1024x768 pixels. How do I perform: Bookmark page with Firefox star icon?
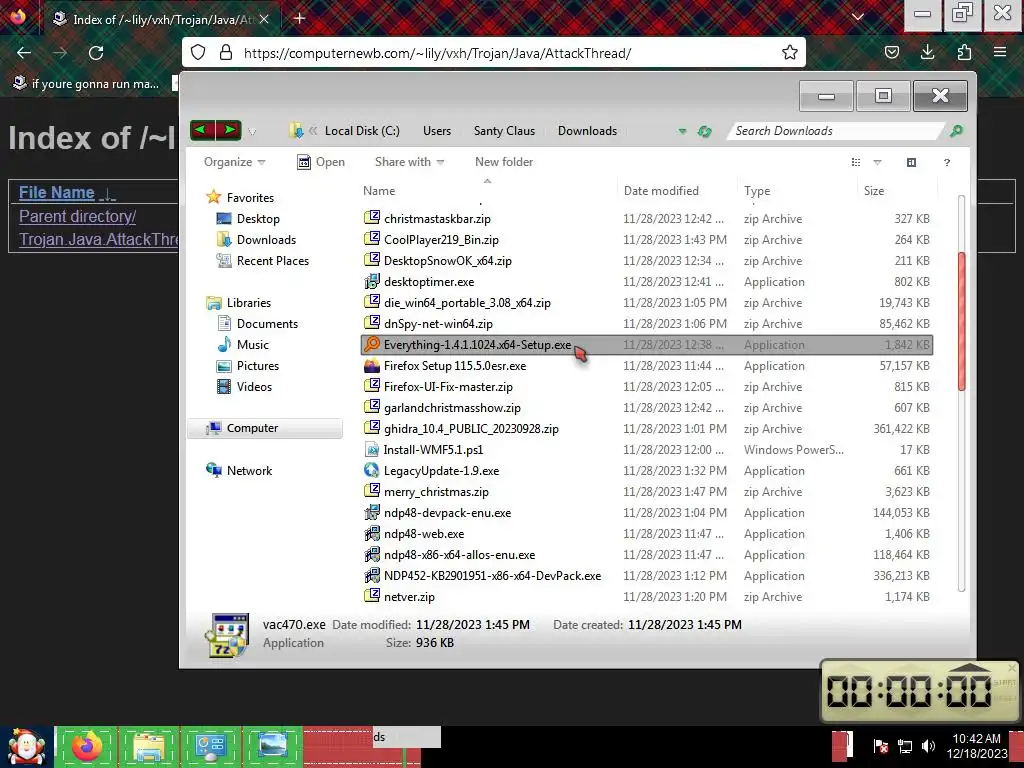(x=790, y=53)
